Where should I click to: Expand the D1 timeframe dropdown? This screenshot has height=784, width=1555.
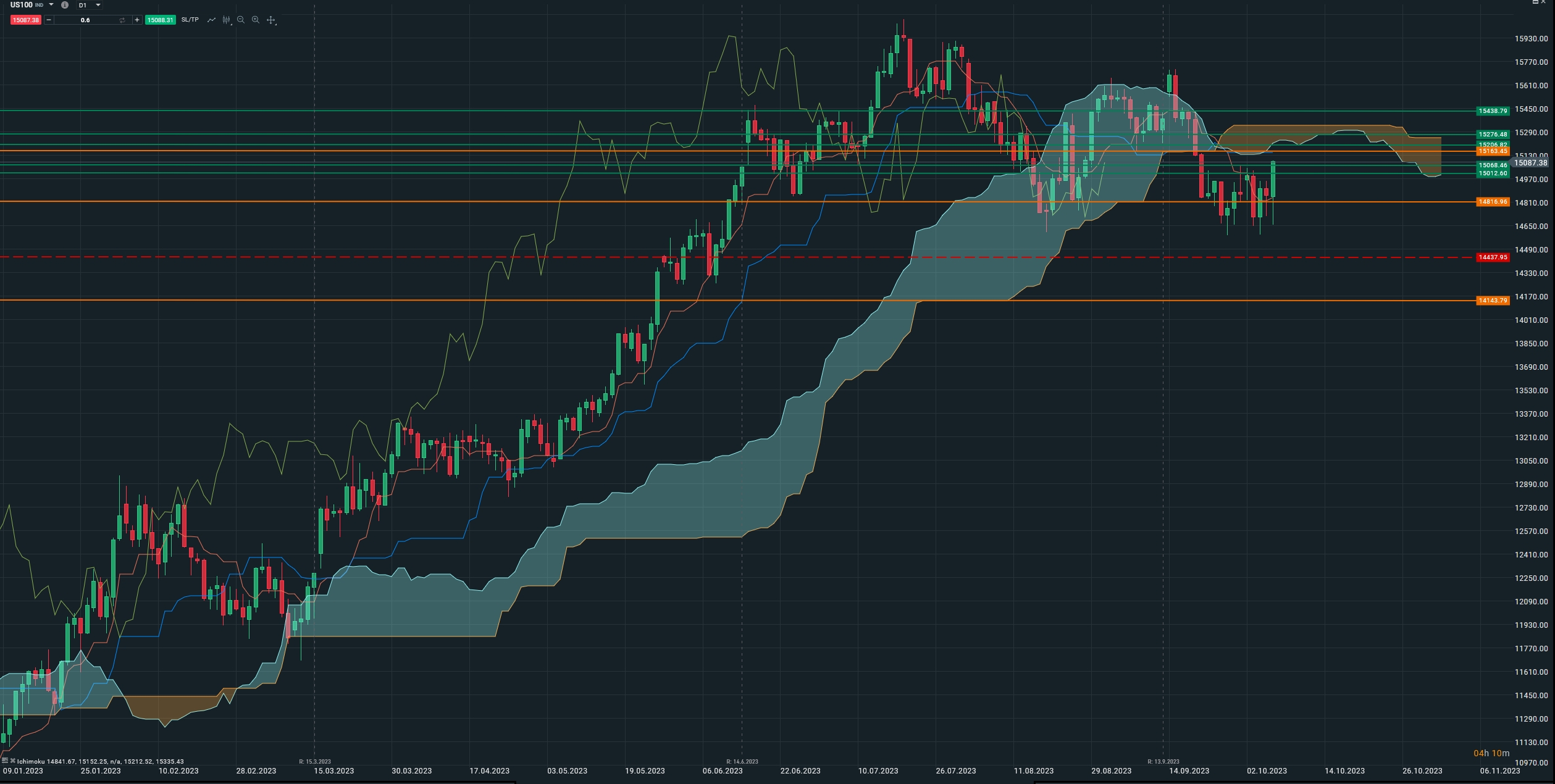click(x=98, y=5)
